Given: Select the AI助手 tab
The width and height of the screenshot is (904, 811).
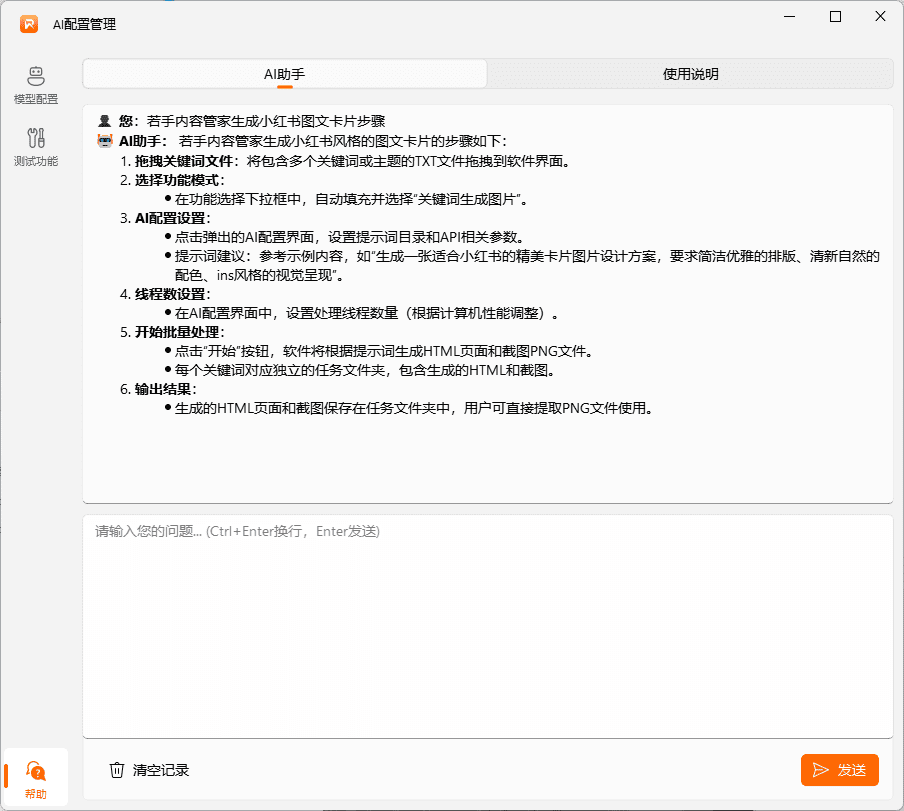Looking at the screenshot, I should 284,73.
